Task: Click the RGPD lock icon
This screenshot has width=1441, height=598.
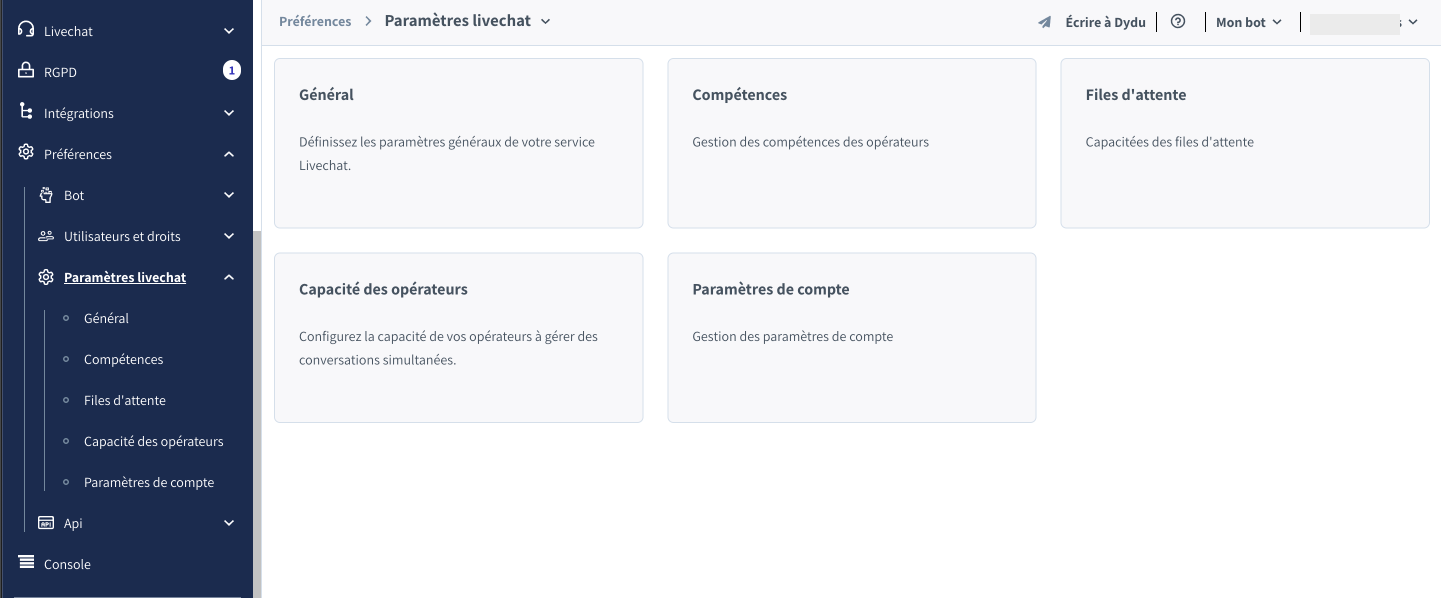Action: tap(27, 71)
